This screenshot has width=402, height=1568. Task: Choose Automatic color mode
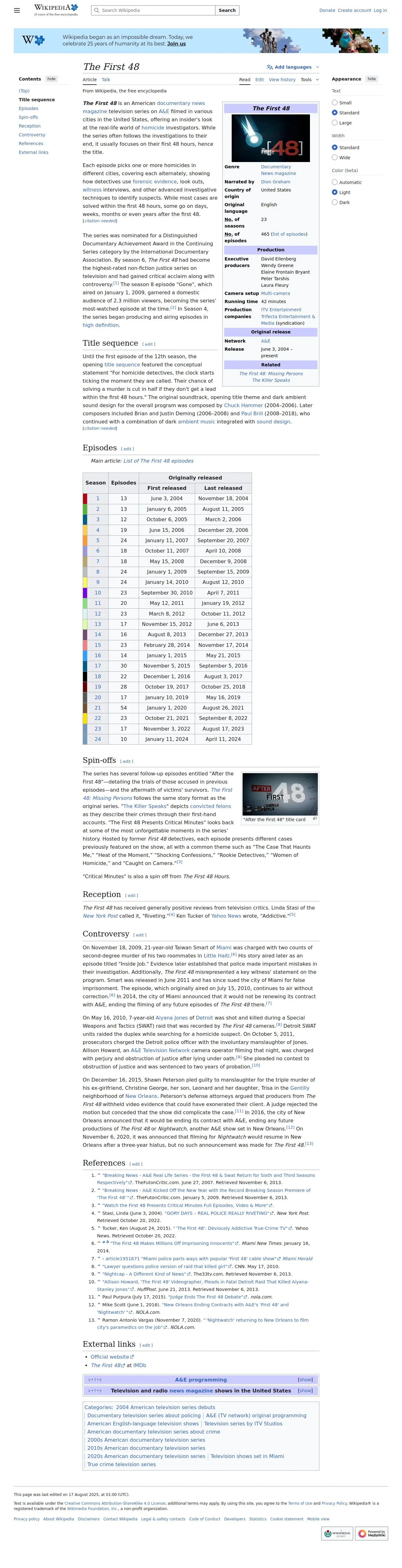point(334,182)
